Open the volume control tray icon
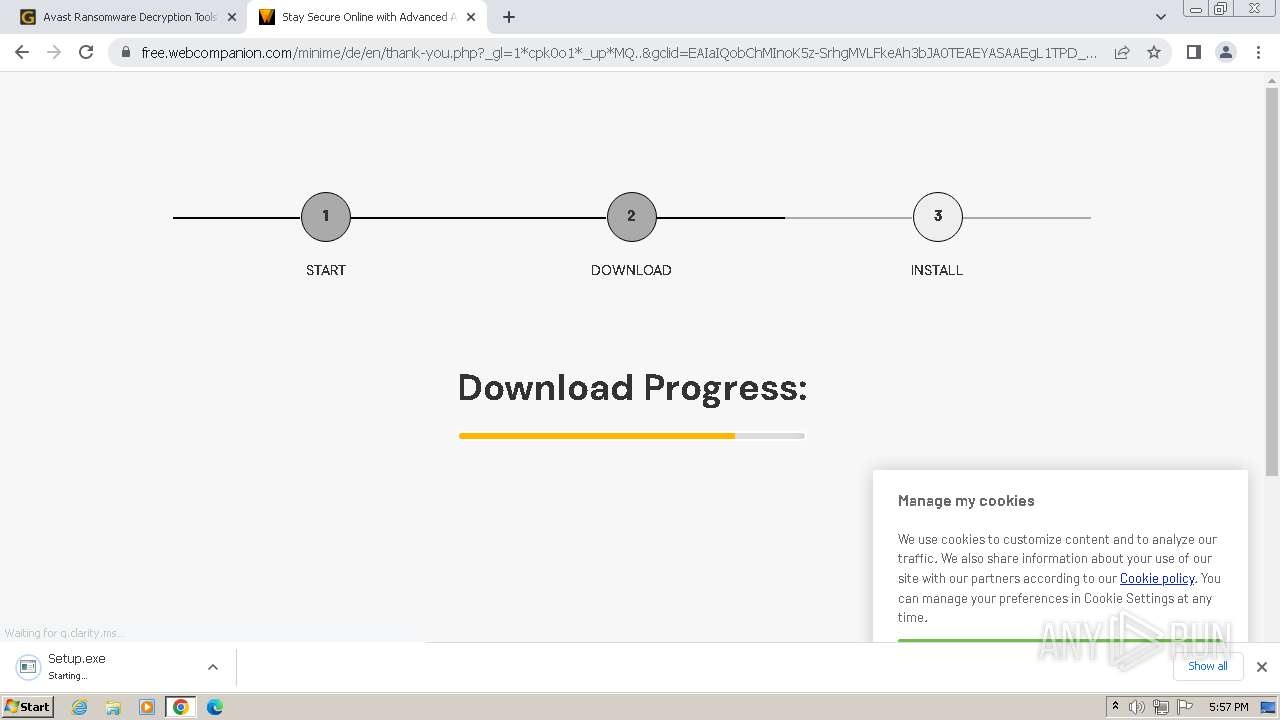 pyautogui.click(x=1137, y=707)
